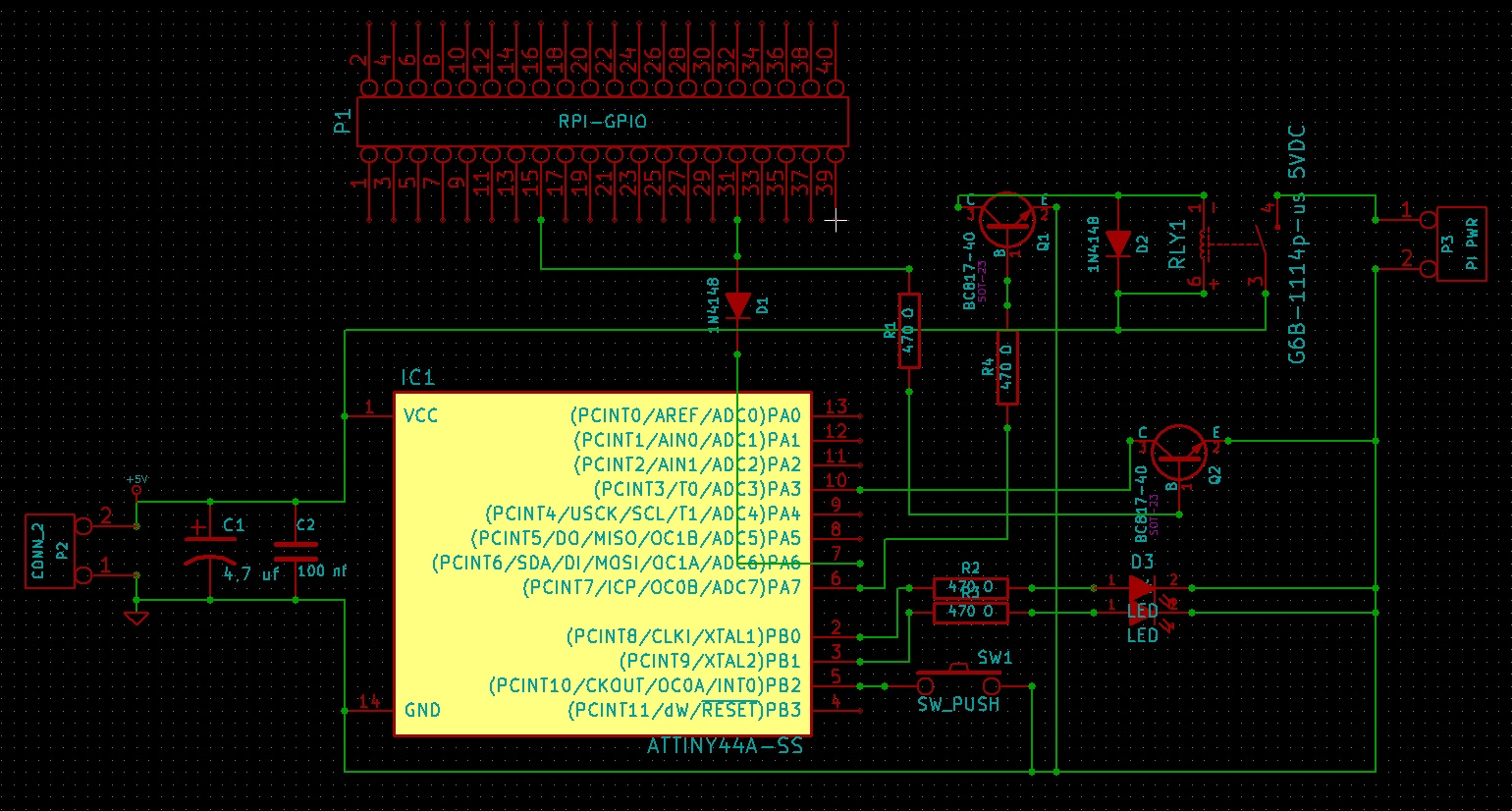Click the (PCINT3/T0/ADC3)PA3 pin label

698,489
